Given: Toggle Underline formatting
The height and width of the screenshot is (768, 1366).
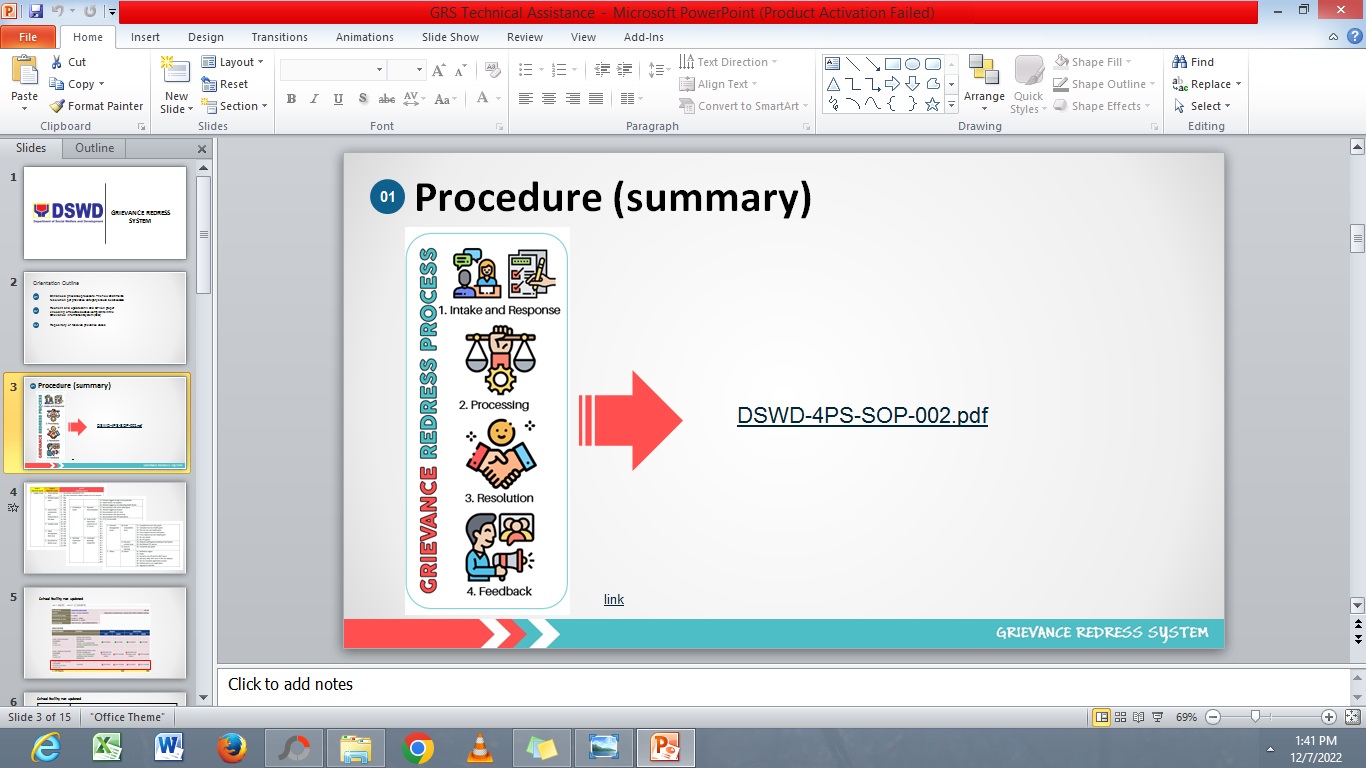Looking at the screenshot, I should coord(339,99).
